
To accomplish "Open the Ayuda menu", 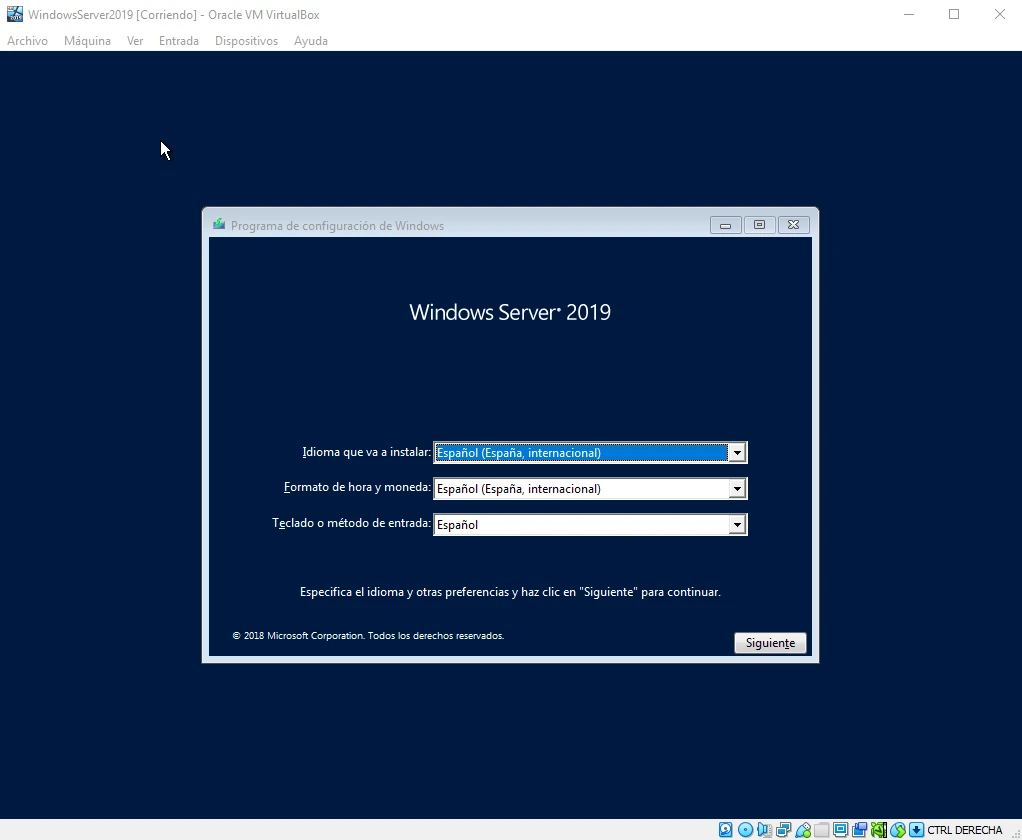I will click(x=311, y=40).
